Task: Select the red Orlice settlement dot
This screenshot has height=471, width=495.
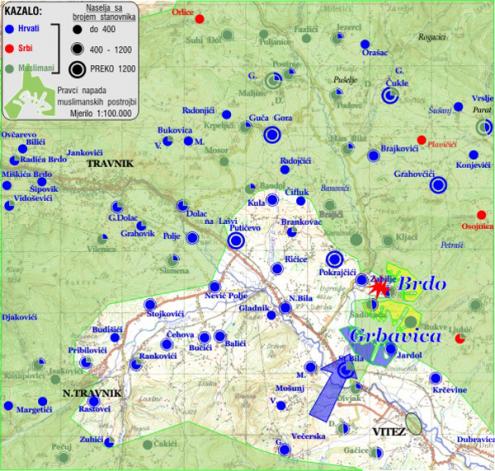Action: [200, 19]
